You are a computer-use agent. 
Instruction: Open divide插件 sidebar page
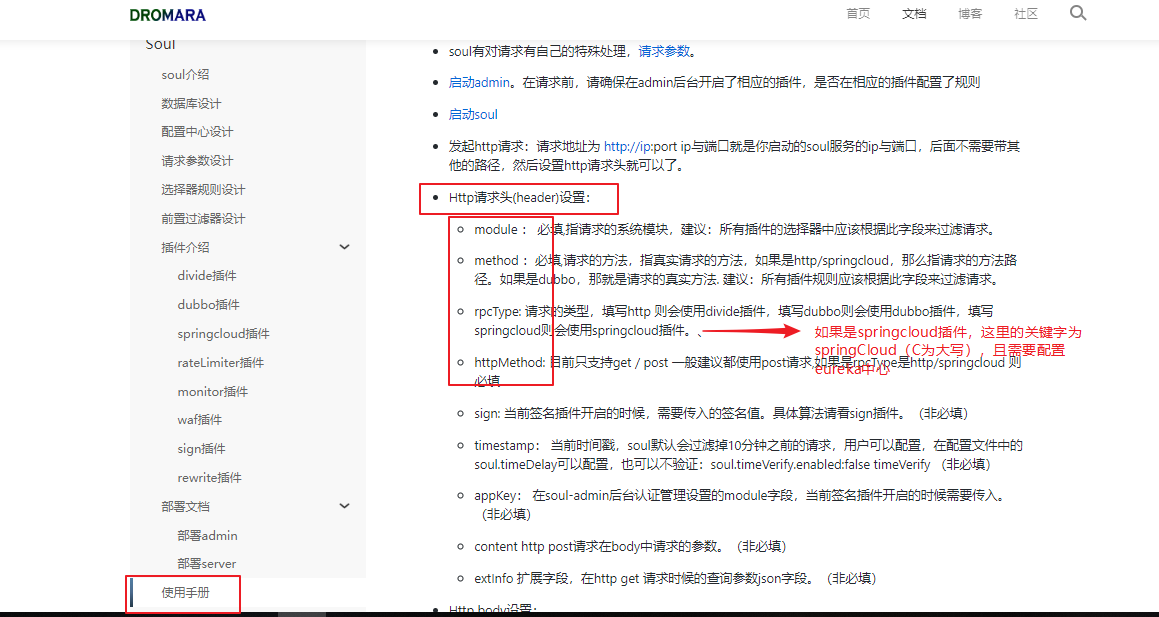pos(207,276)
